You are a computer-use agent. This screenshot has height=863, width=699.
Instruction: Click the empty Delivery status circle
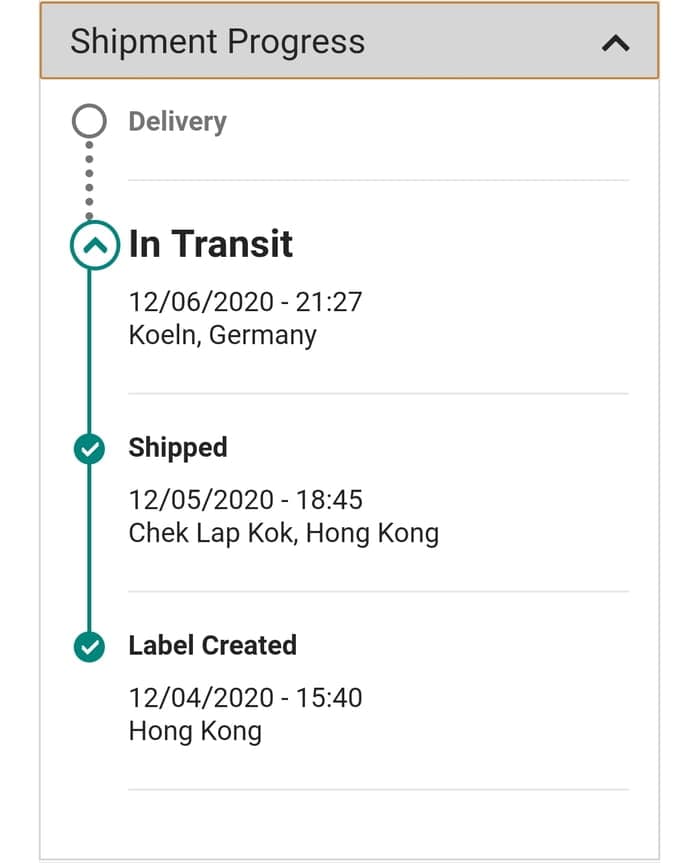89,122
